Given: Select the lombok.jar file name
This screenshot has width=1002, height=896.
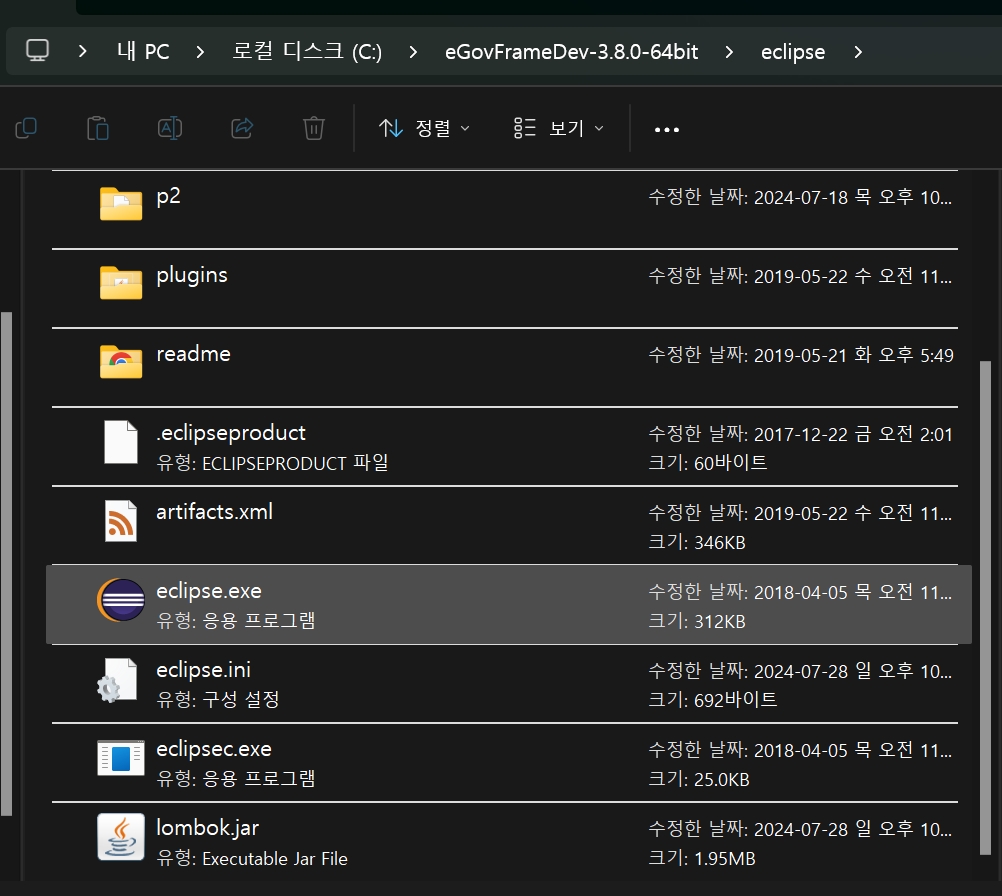Looking at the screenshot, I should [x=208, y=828].
